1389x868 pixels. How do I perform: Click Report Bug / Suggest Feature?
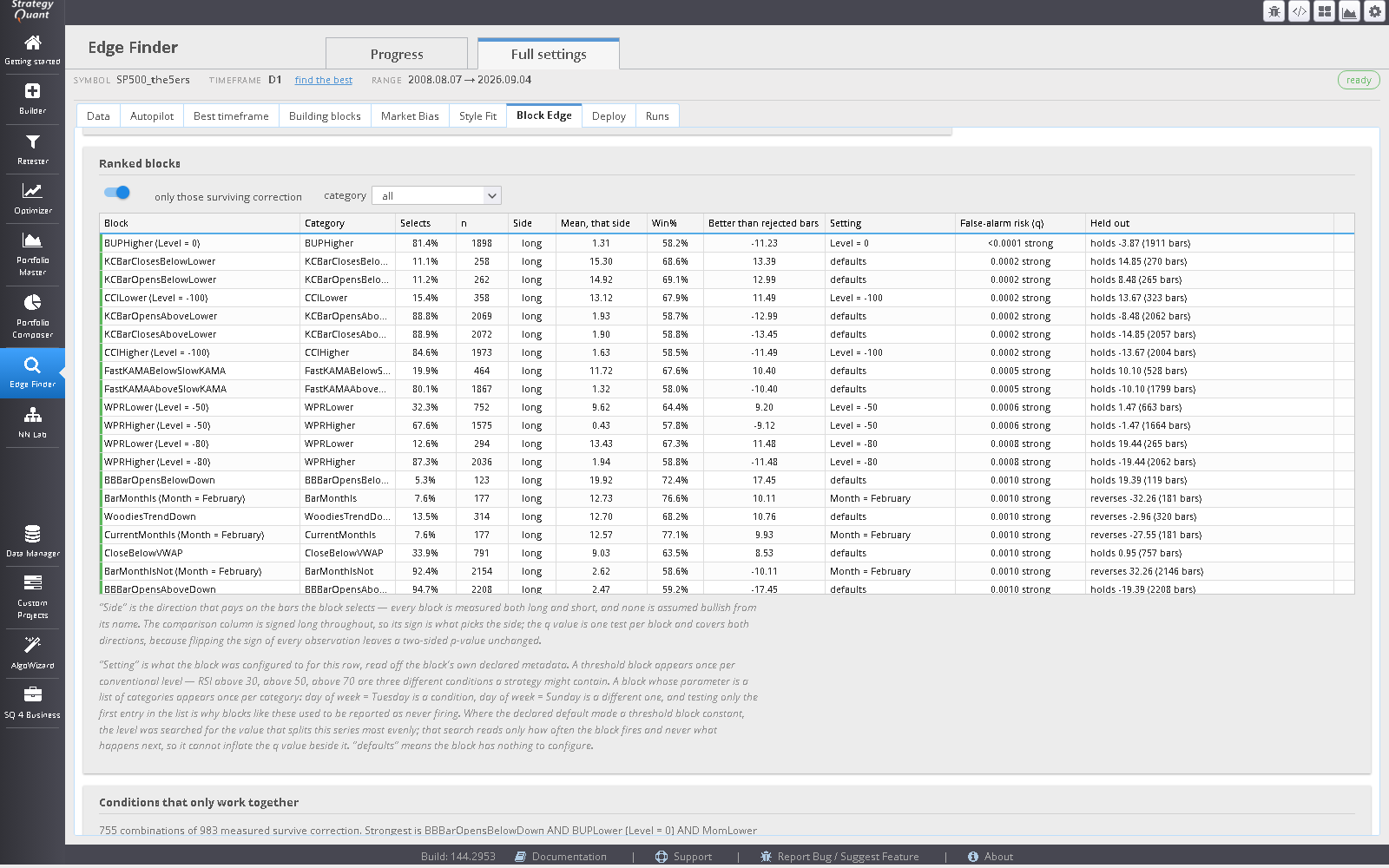pos(839,857)
